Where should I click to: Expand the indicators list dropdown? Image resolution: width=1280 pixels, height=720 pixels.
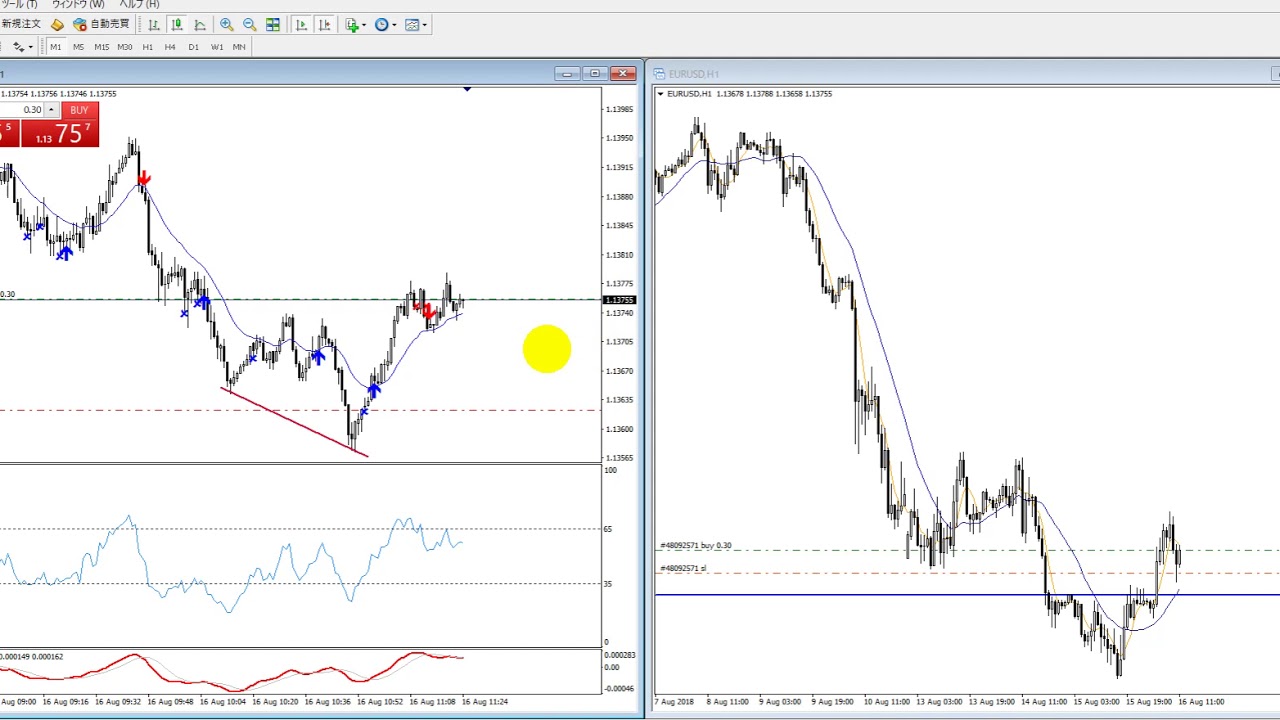point(355,25)
